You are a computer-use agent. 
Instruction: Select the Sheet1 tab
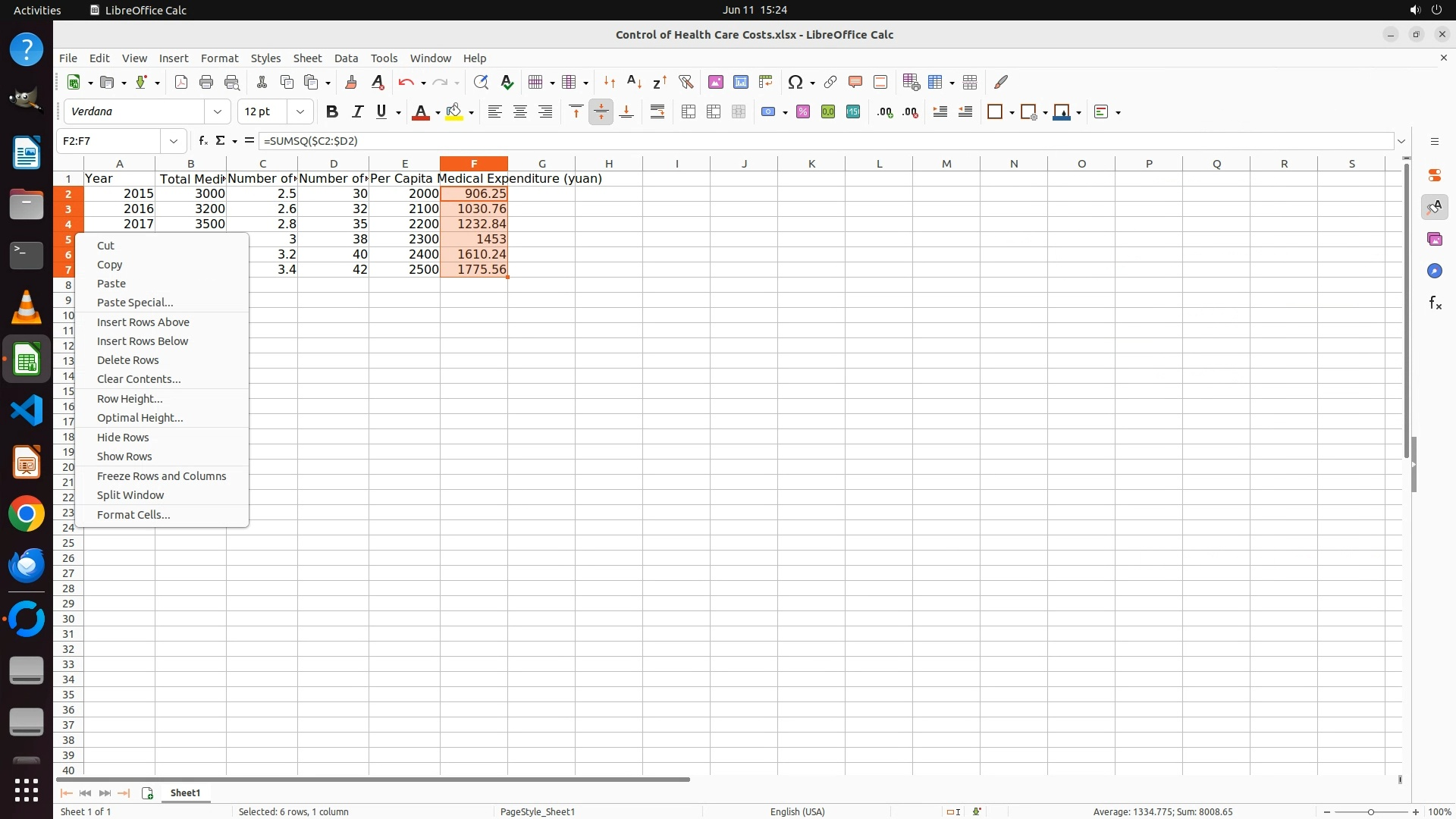click(x=185, y=792)
